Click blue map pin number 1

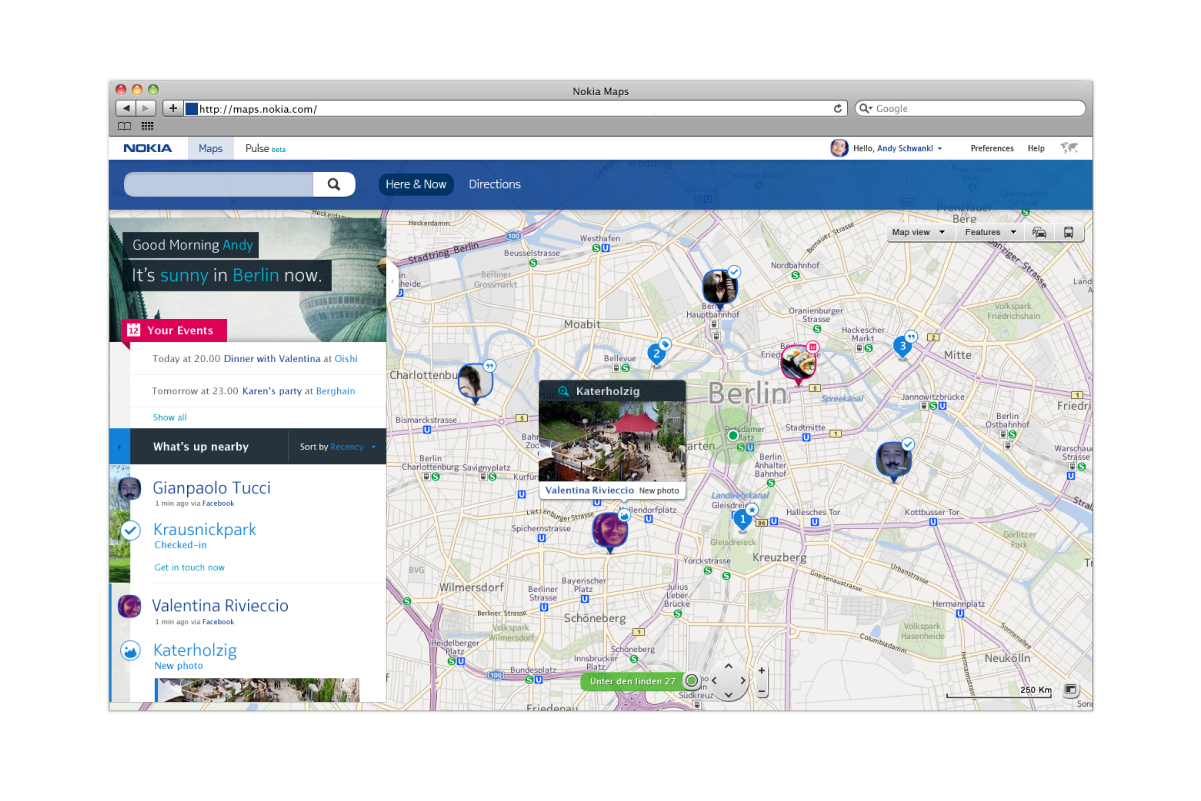point(742,520)
